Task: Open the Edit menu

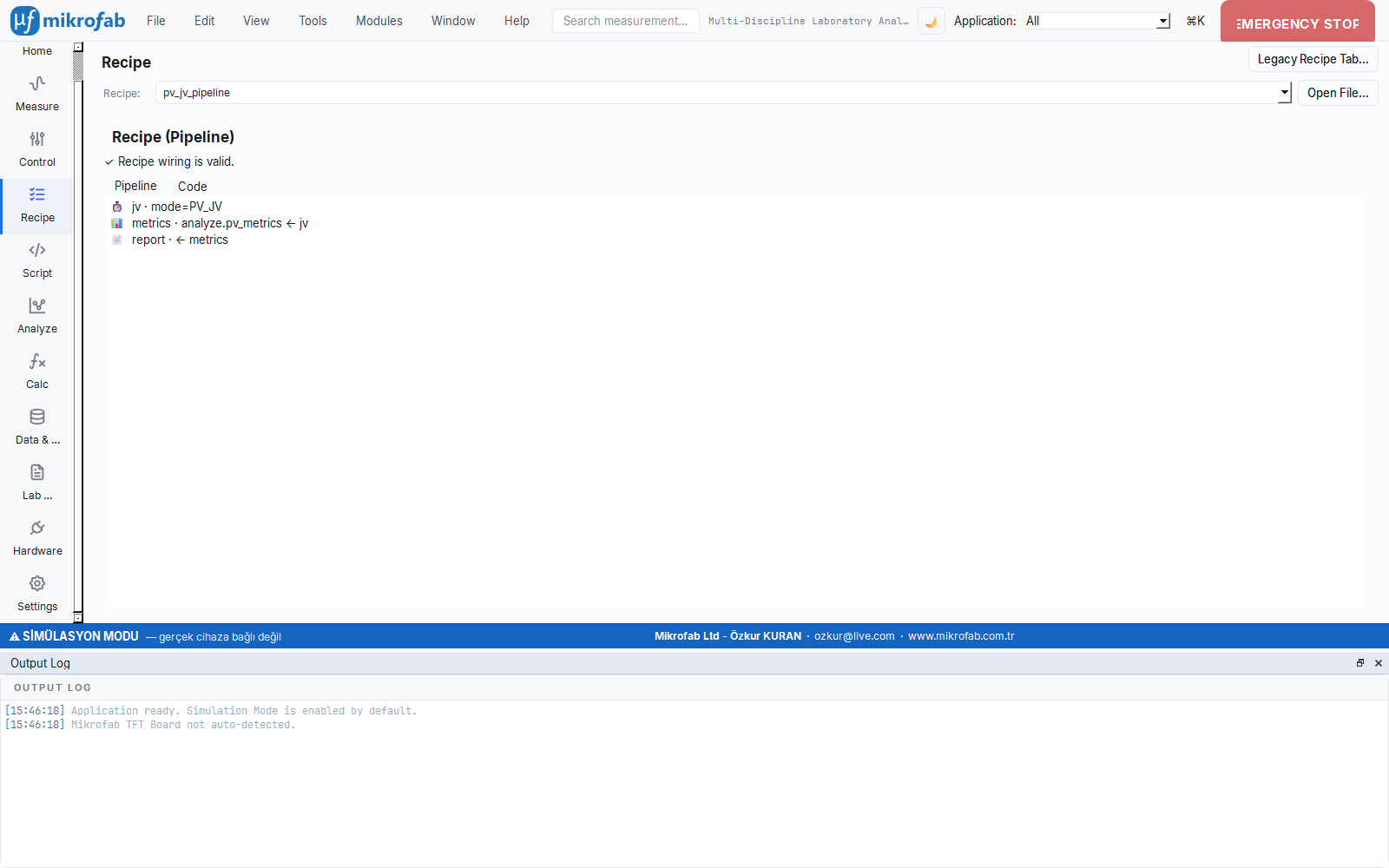Action: 204,21
